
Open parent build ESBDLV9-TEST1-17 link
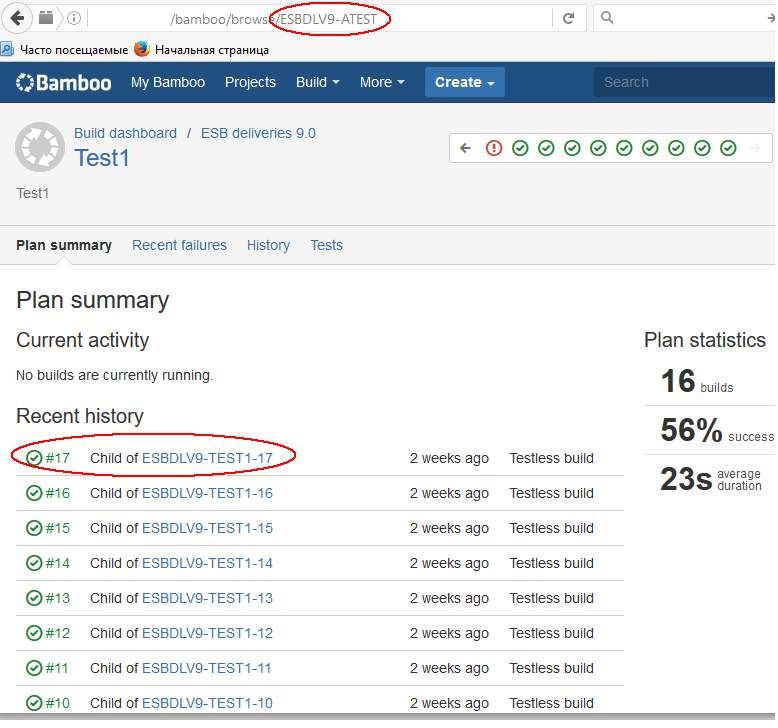pyautogui.click(x=207, y=458)
